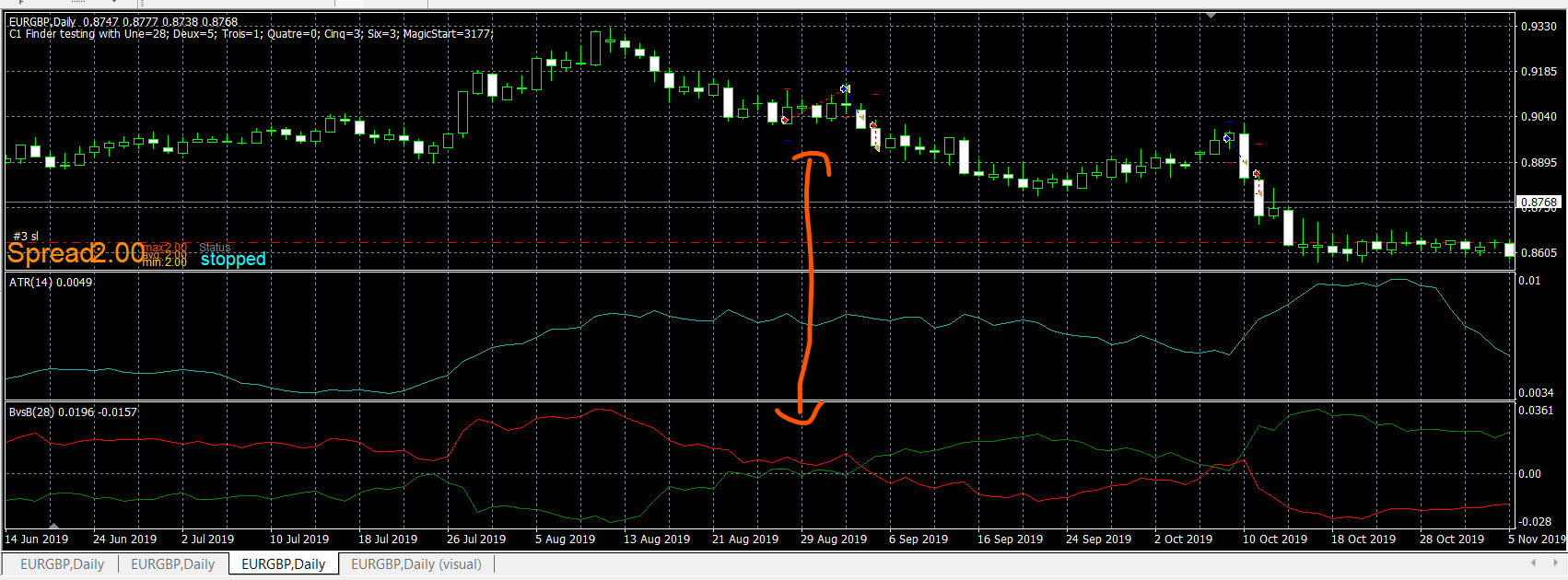The image size is (1568, 580).
Task: Click the max:2.00 spread value
Action: point(165,248)
